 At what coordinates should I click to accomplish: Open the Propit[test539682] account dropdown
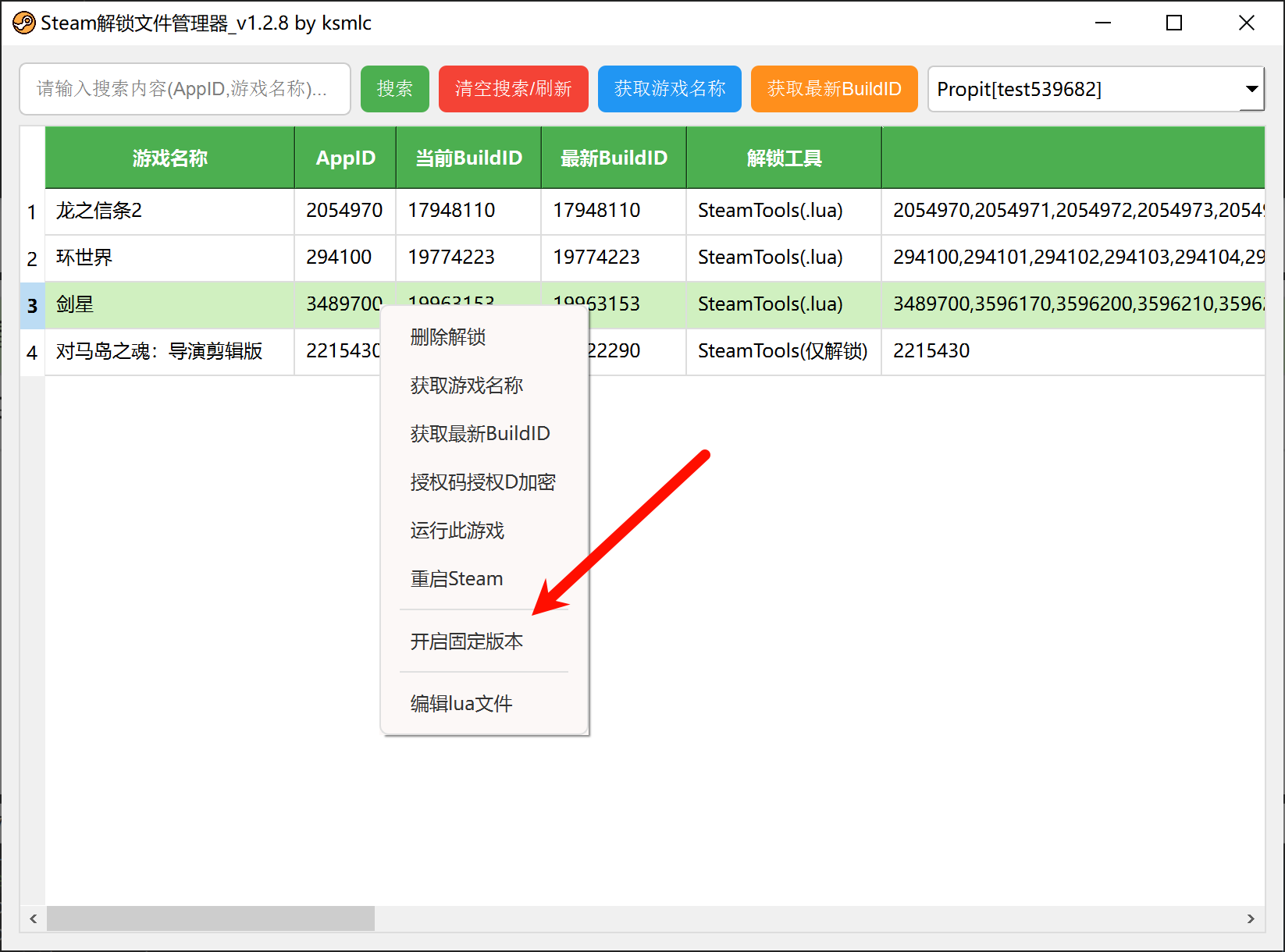(1251, 89)
